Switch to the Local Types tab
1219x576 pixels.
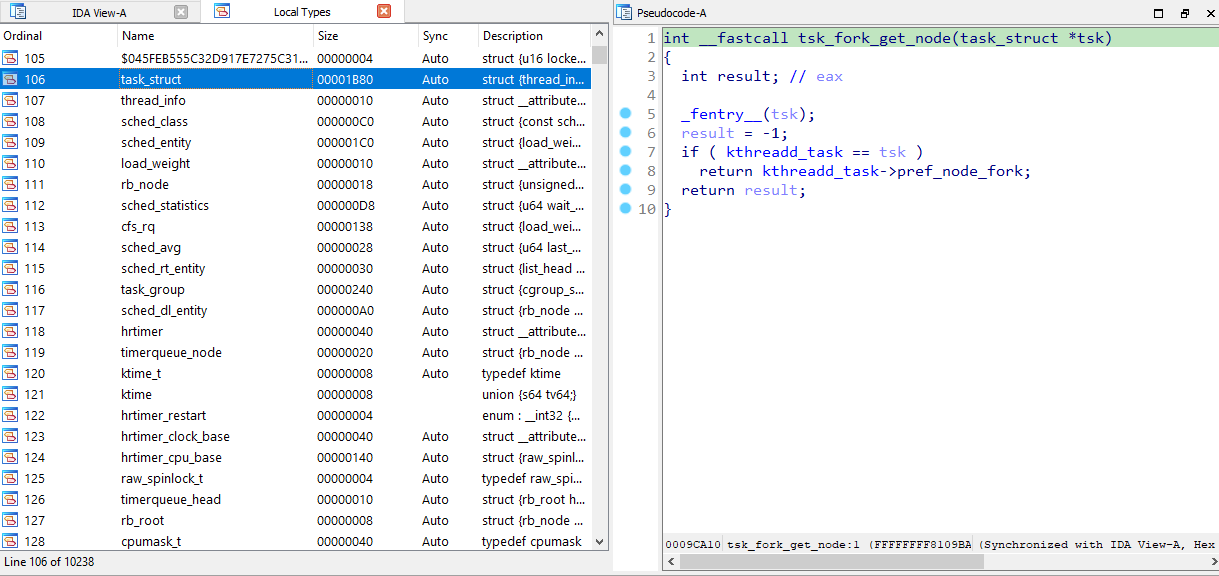point(302,12)
